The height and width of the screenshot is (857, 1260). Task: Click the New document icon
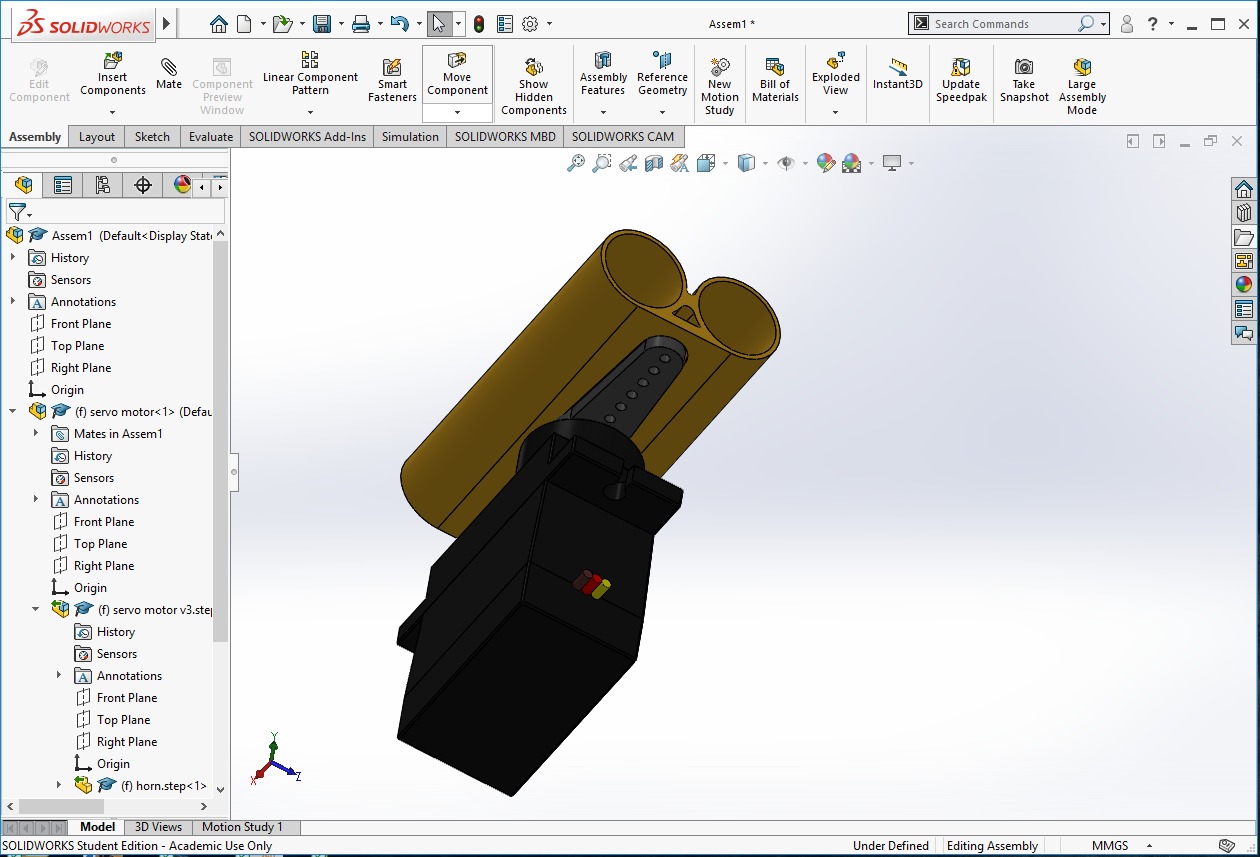(x=244, y=24)
